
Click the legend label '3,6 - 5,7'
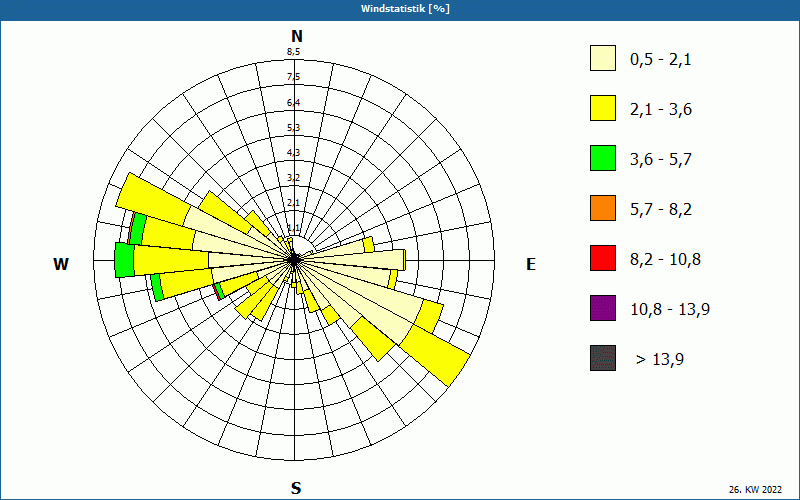[661, 160]
